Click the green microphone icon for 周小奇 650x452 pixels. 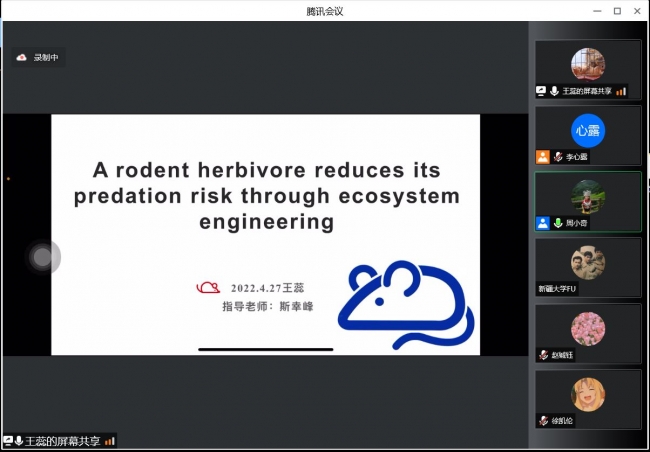(x=557, y=223)
